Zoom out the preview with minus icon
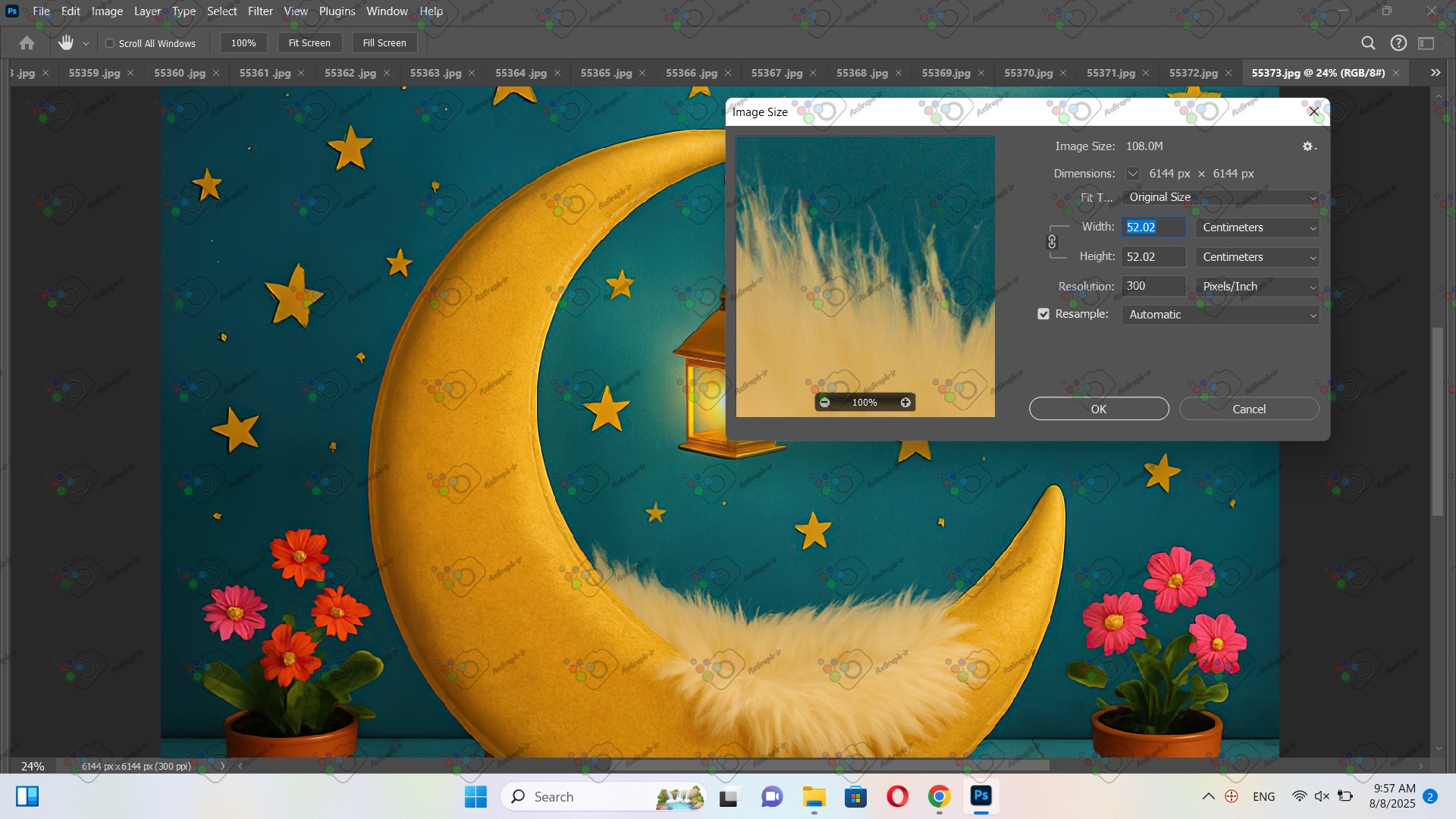The image size is (1456, 819). point(825,403)
